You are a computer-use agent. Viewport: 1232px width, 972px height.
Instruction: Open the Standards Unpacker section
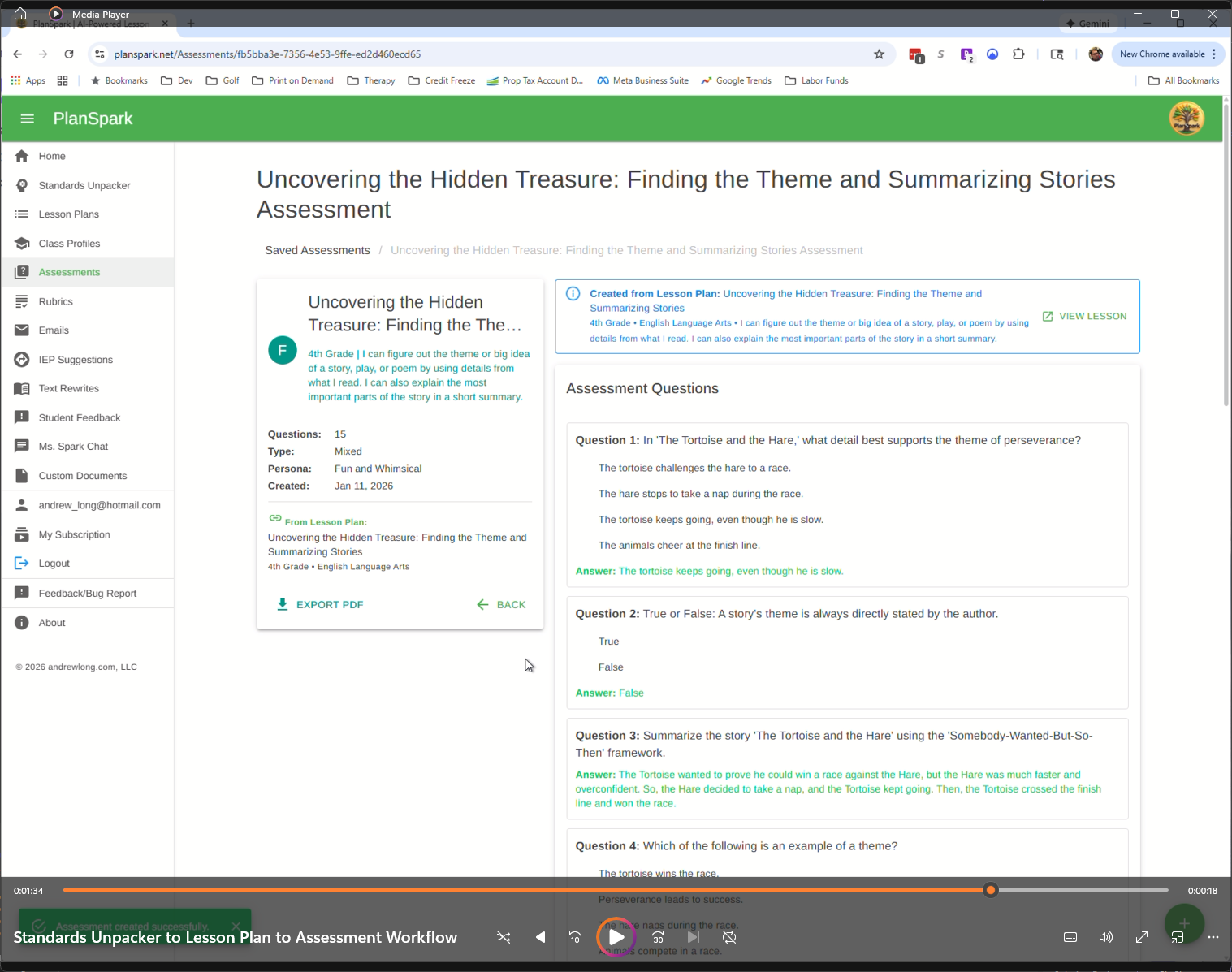pyautogui.click(x=84, y=185)
